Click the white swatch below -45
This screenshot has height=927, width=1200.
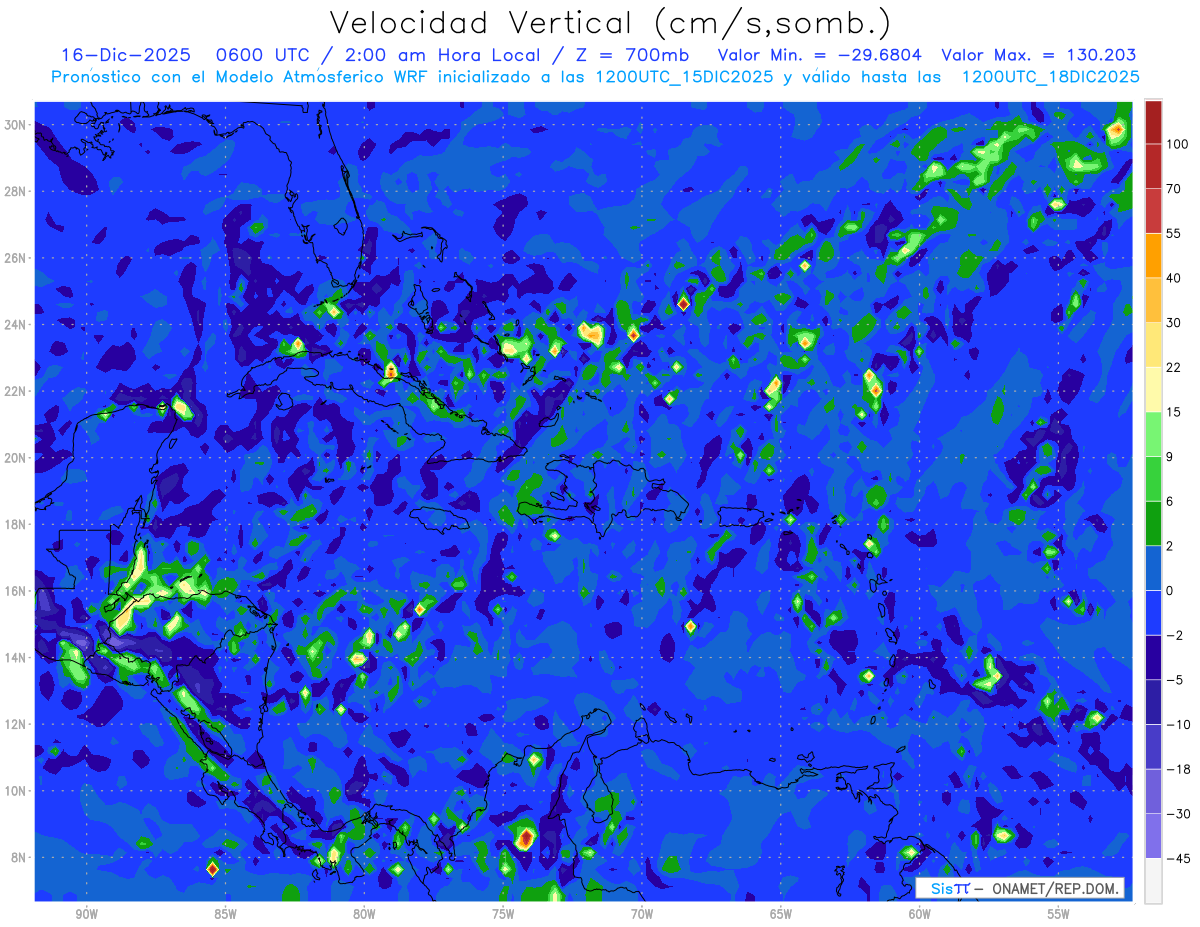coord(1153,881)
